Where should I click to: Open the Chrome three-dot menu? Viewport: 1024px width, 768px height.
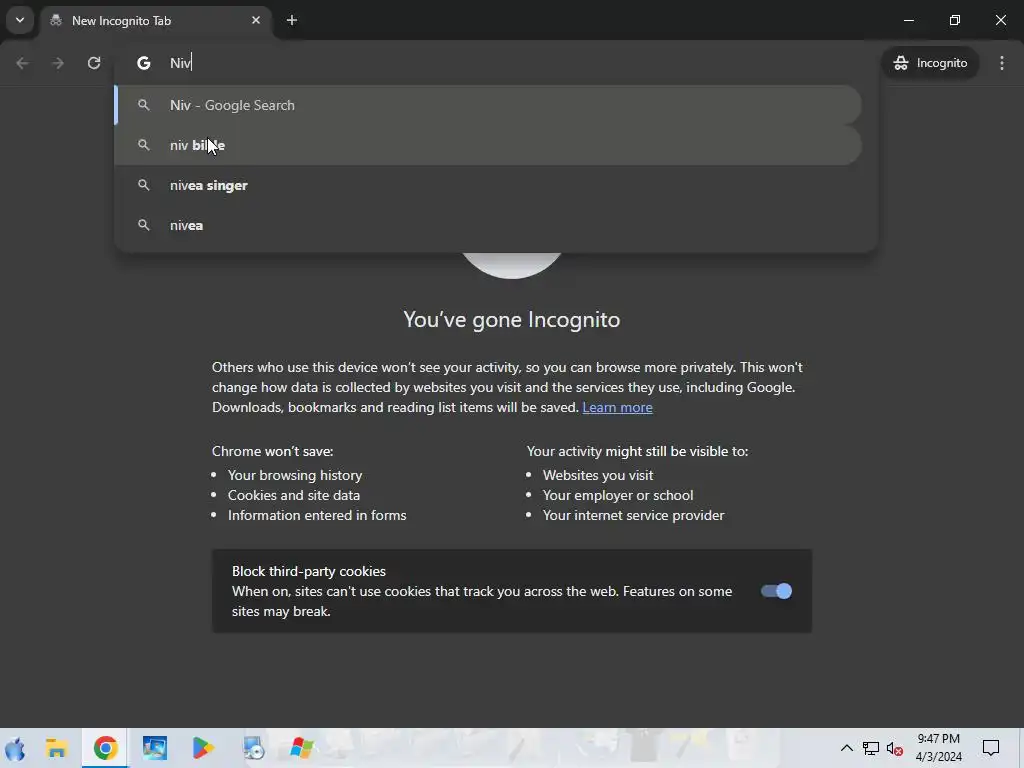pyautogui.click(x=1002, y=63)
